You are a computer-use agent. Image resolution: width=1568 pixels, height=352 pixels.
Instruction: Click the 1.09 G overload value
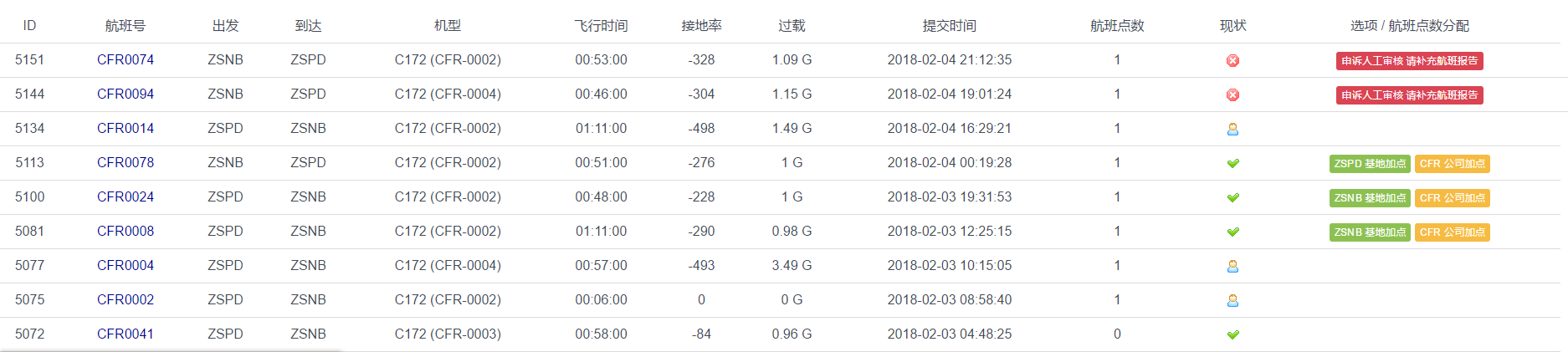pyautogui.click(x=792, y=59)
